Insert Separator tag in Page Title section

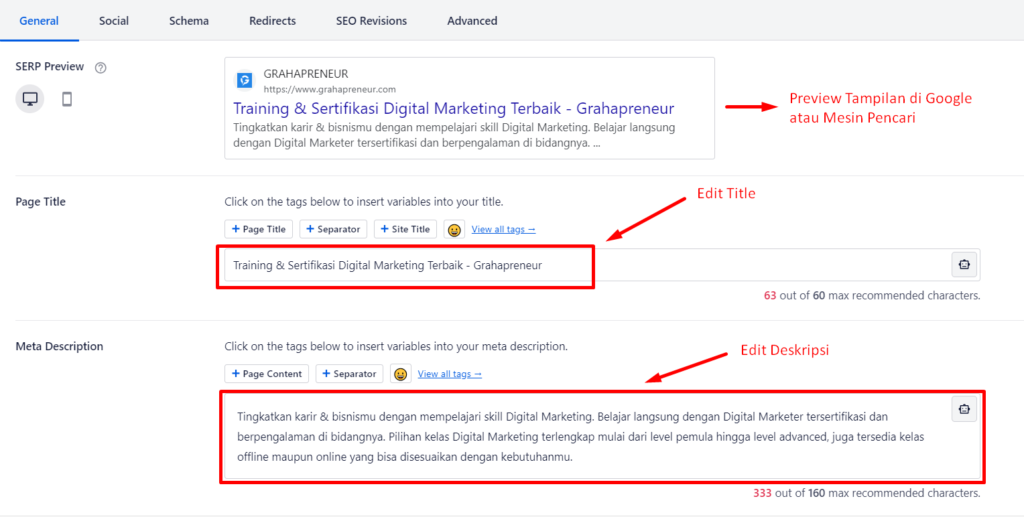[x=333, y=229]
